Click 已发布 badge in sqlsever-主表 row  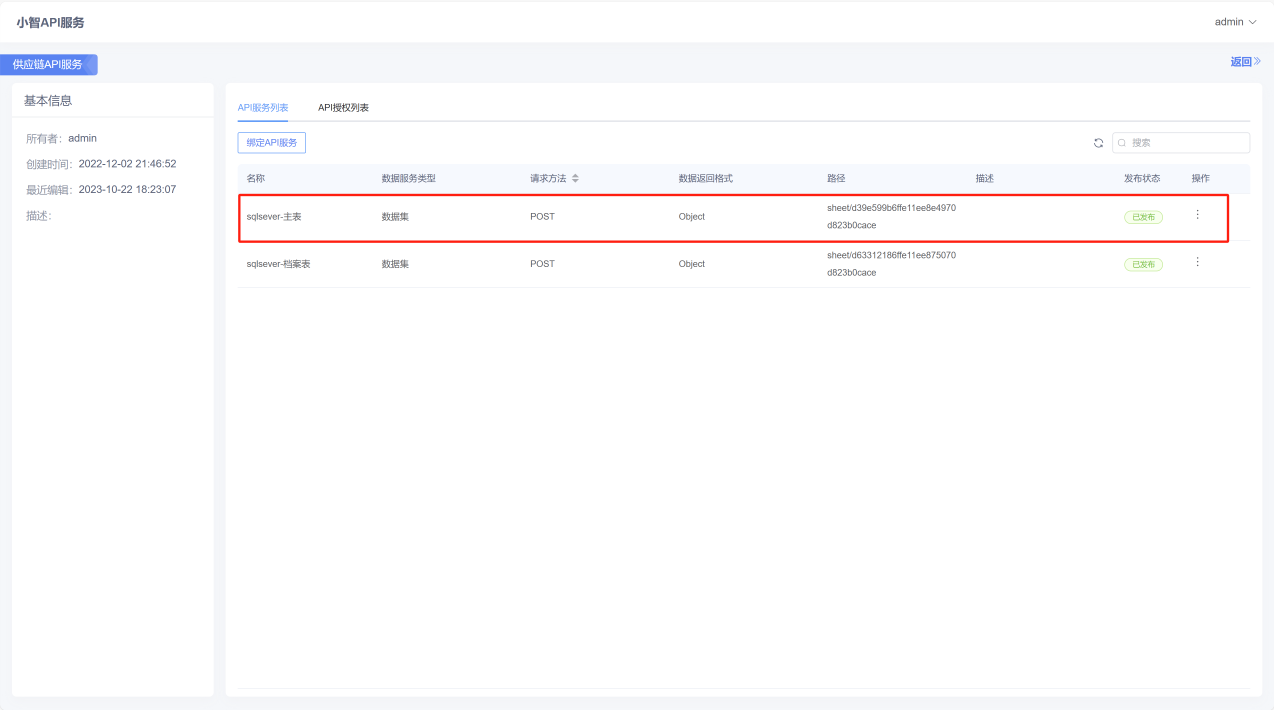[x=1143, y=217]
